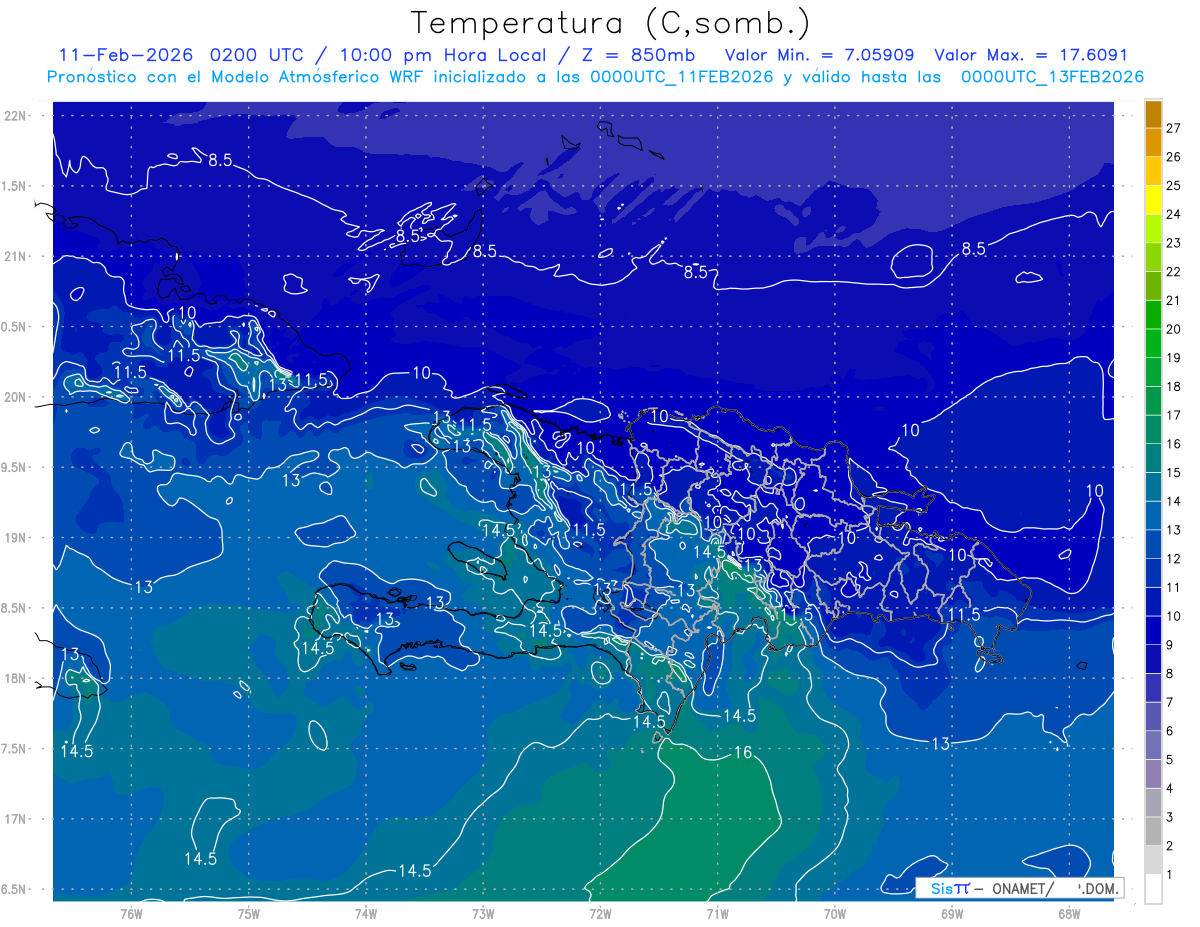The width and height of the screenshot is (1200, 927).
Task: Click color scale label "12"
Action: point(1174,559)
